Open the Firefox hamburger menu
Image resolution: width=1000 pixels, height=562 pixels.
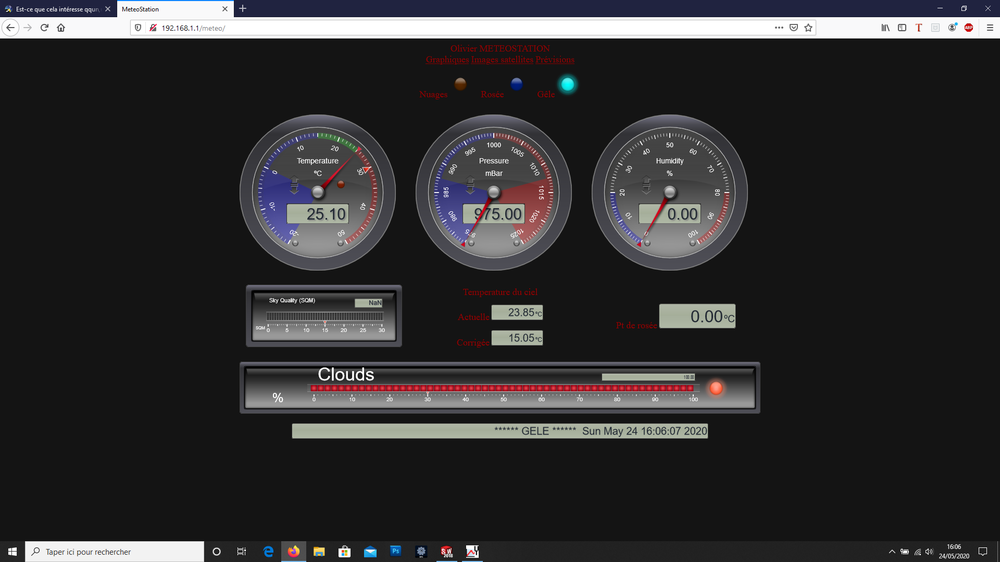coord(990,28)
